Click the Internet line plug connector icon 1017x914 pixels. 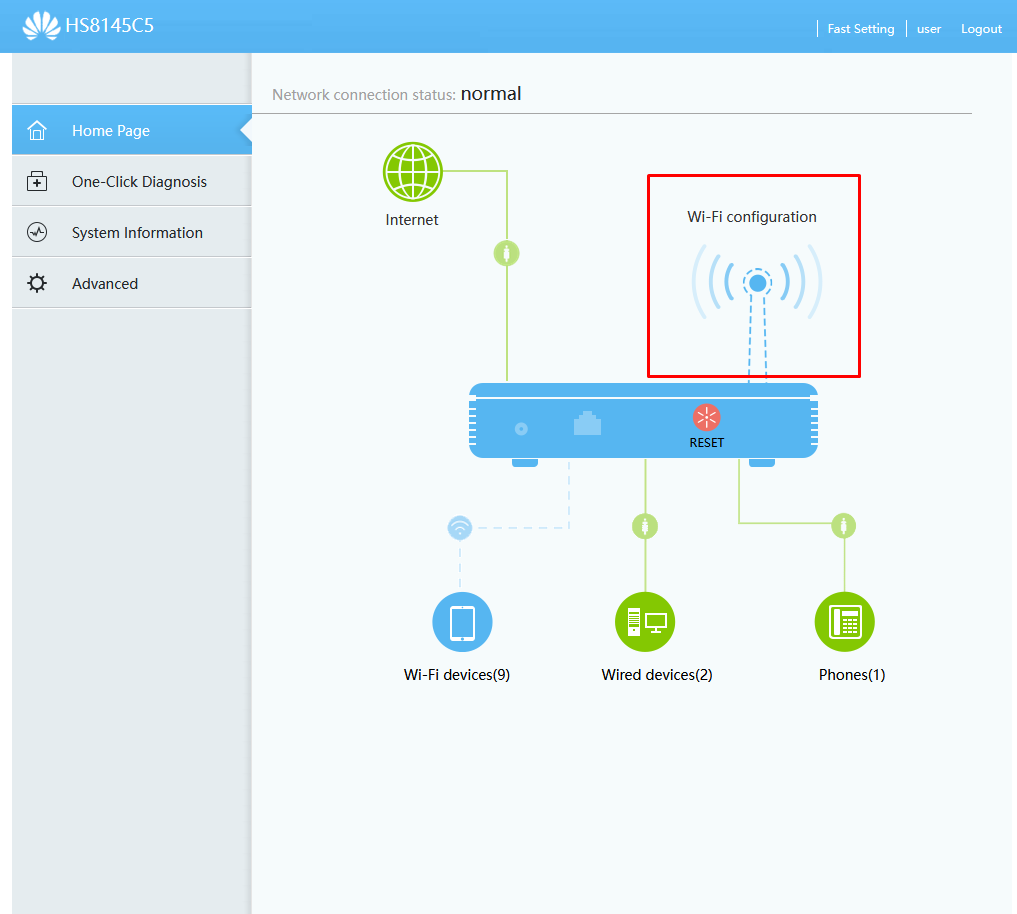[507, 253]
